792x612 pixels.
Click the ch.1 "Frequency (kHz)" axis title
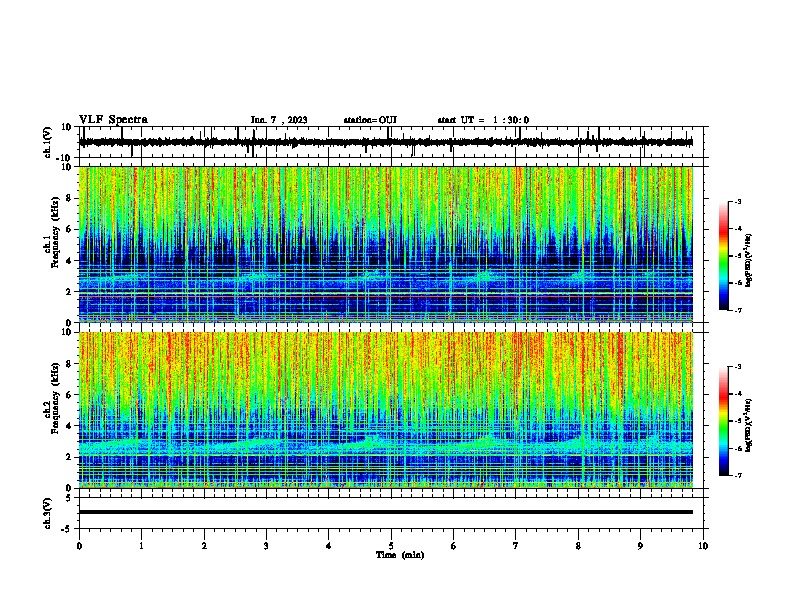point(55,231)
